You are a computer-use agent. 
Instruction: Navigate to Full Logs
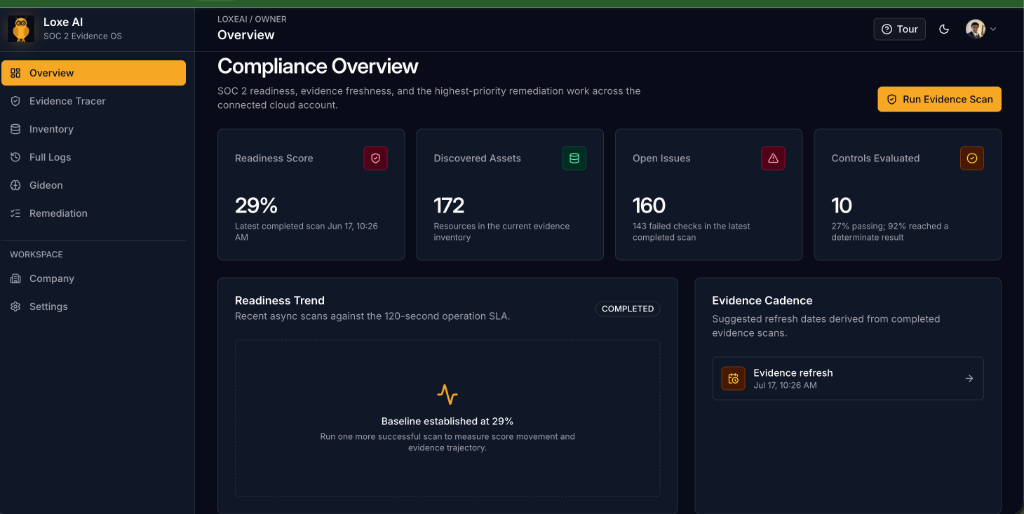tap(93, 157)
